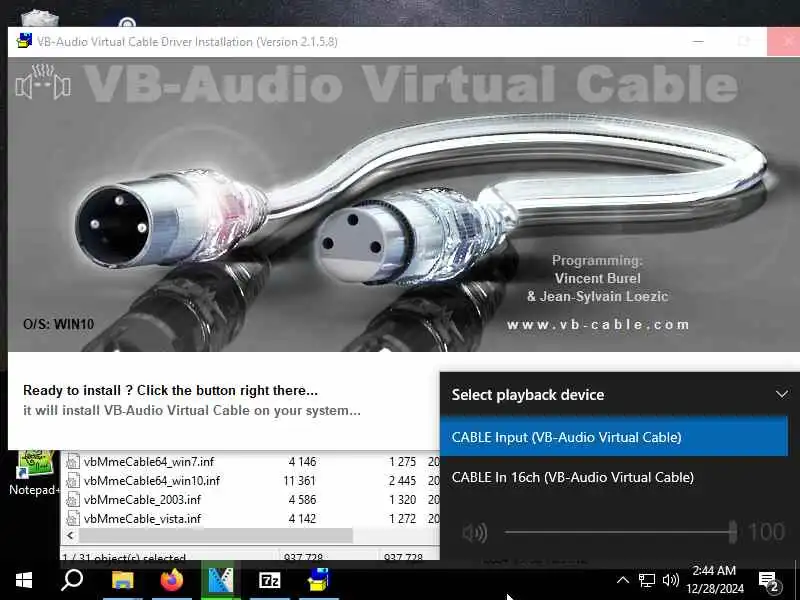Click the VB-Audio logo in the banner corner
800x600 pixels.
[43, 82]
